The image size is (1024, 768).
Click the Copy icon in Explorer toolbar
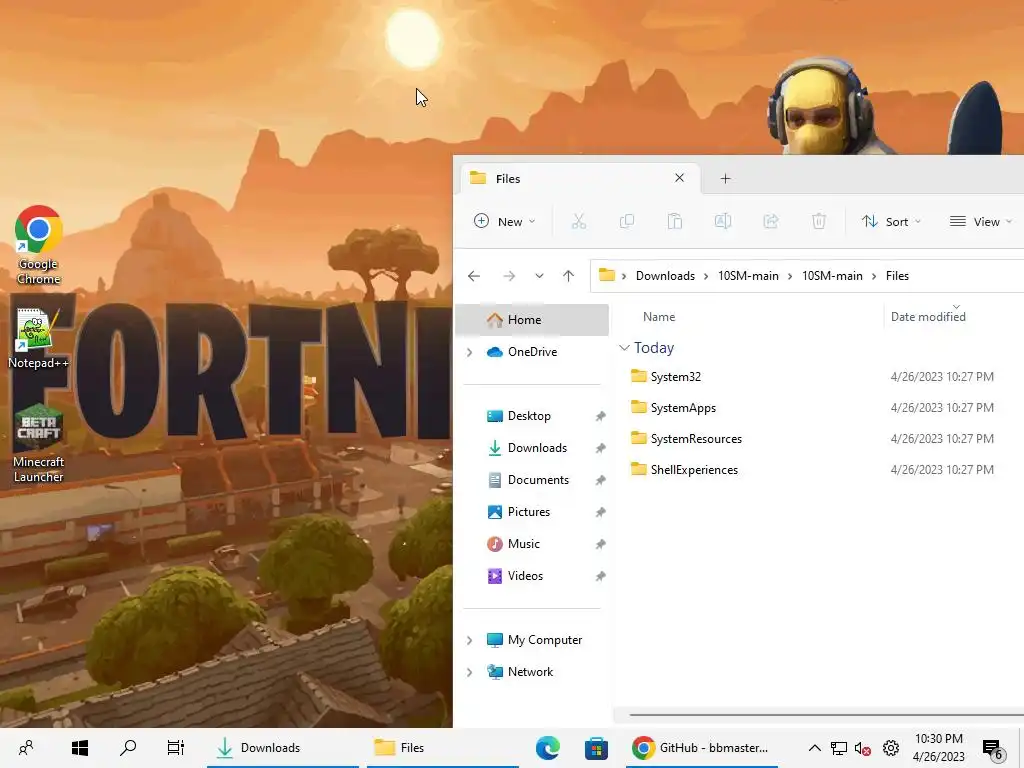point(626,221)
